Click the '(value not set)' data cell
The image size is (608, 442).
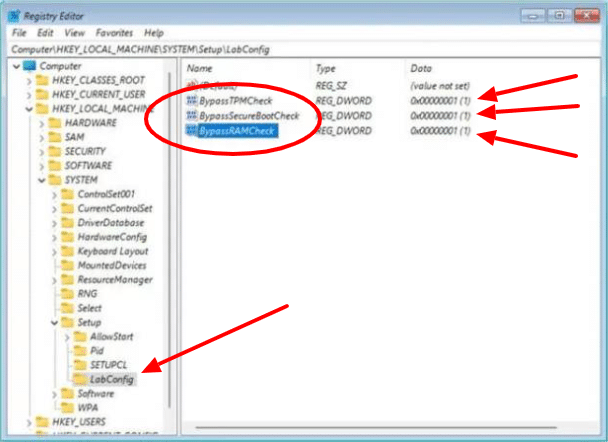click(440, 86)
